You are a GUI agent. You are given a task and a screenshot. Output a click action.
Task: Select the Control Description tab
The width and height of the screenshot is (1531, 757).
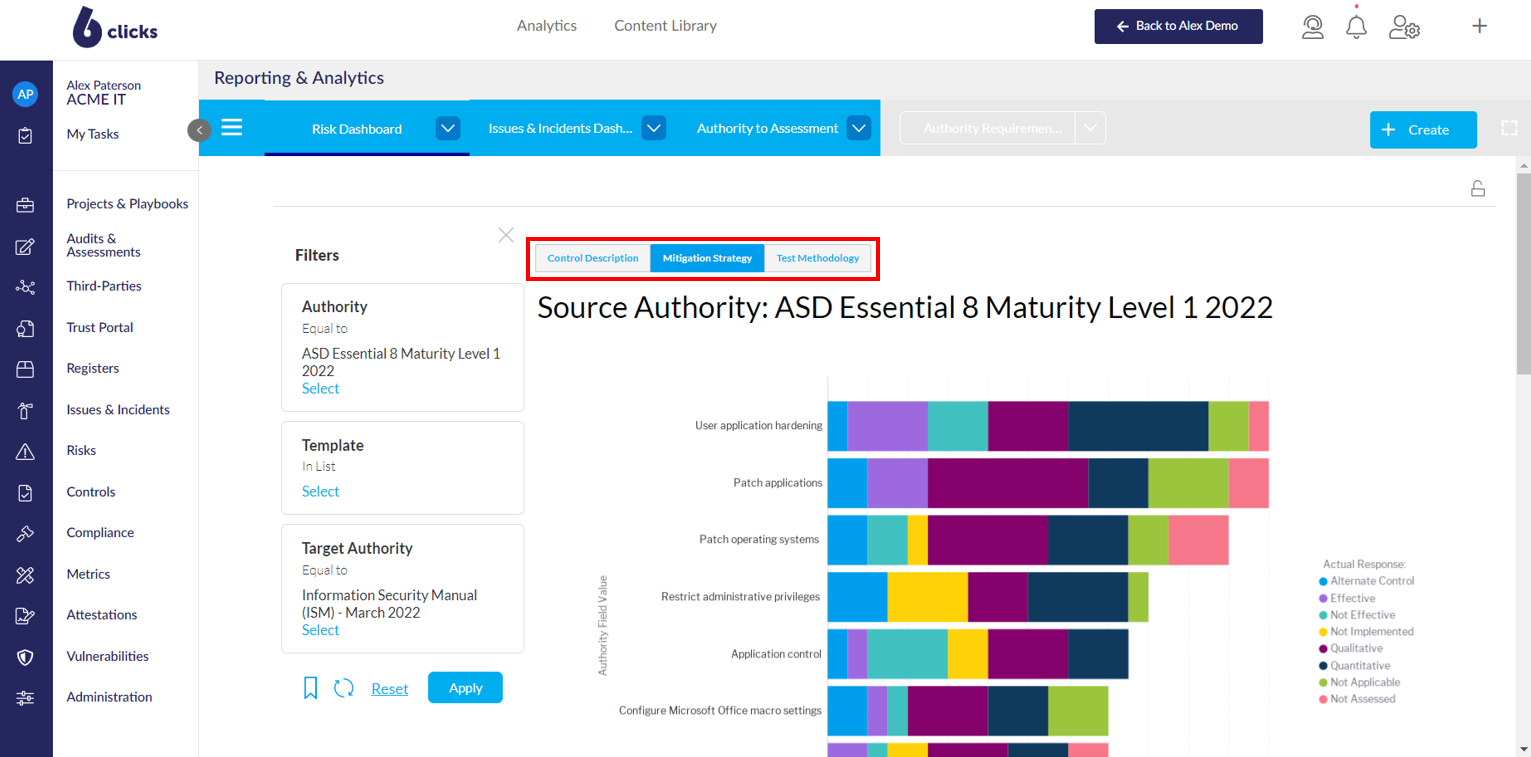[x=592, y=257]
